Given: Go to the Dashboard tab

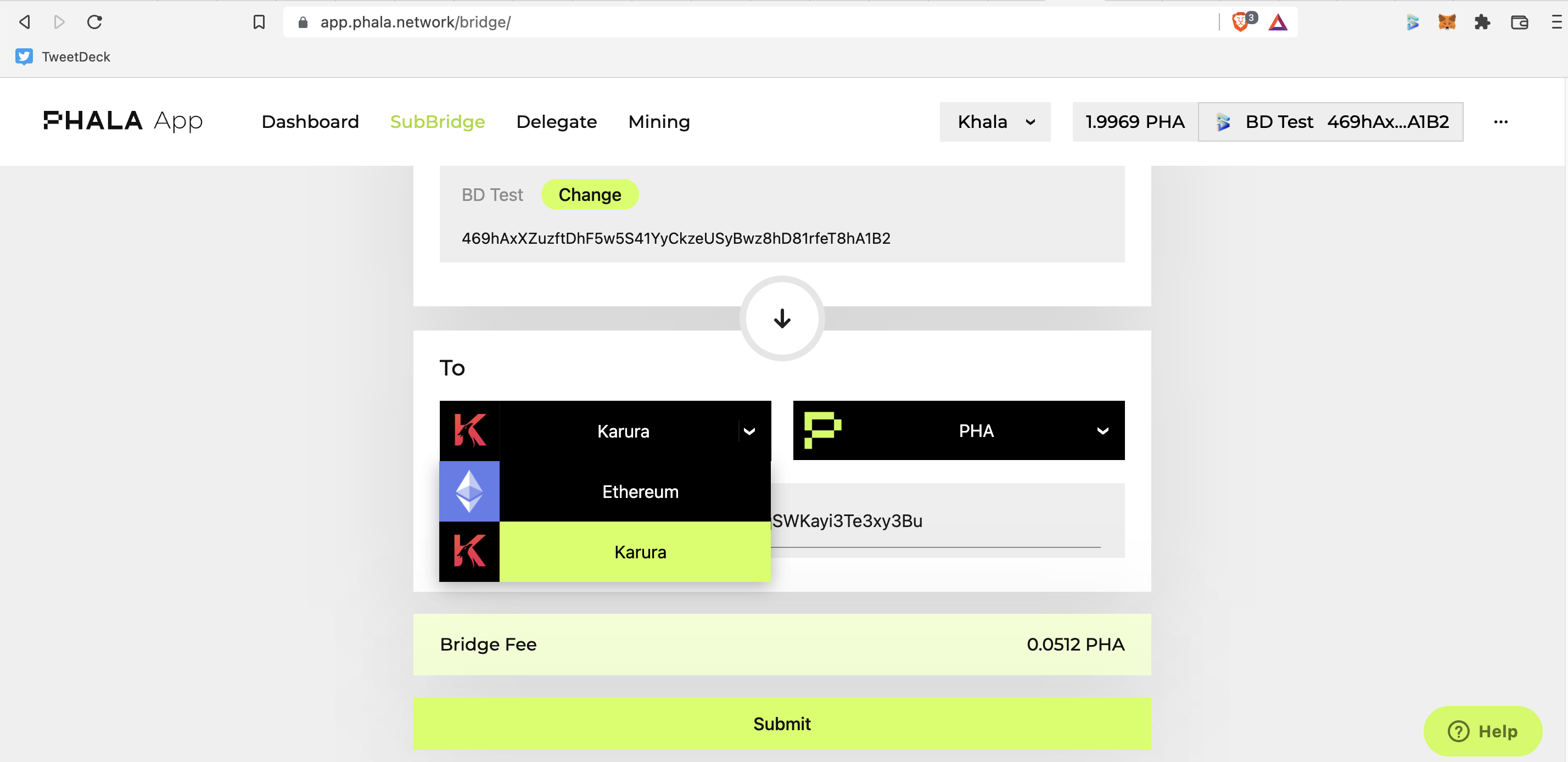Looking at the screenshot, I should pyautogui.click(x=310, y=122).
